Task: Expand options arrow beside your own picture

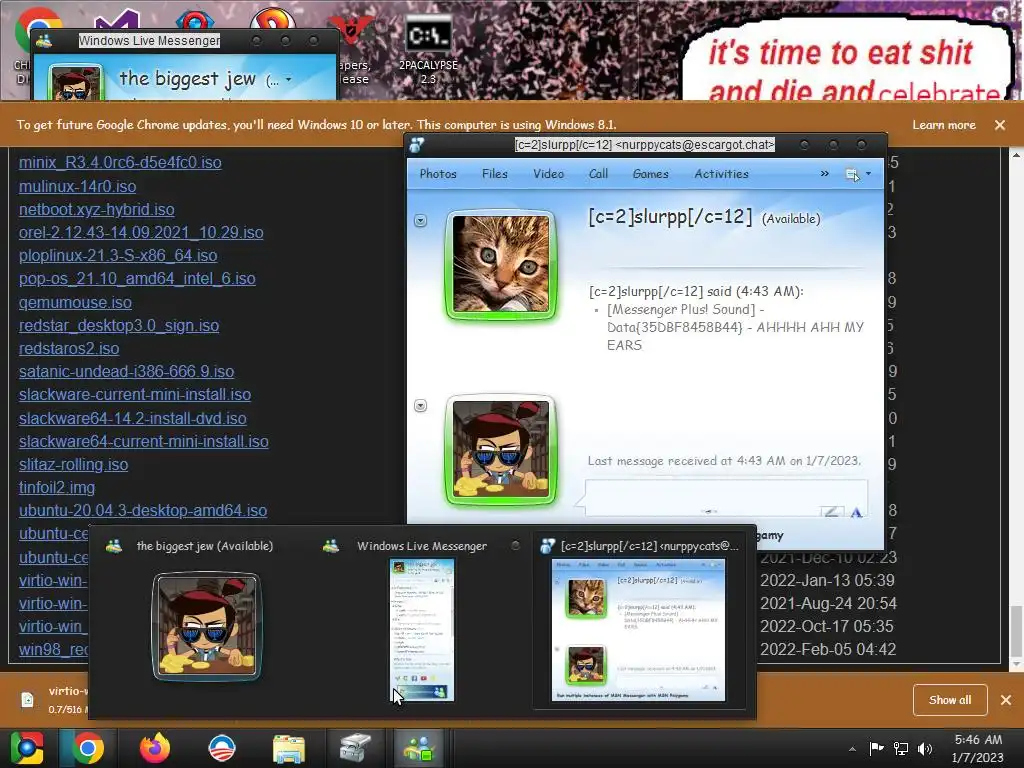Action: click(421, 406)
